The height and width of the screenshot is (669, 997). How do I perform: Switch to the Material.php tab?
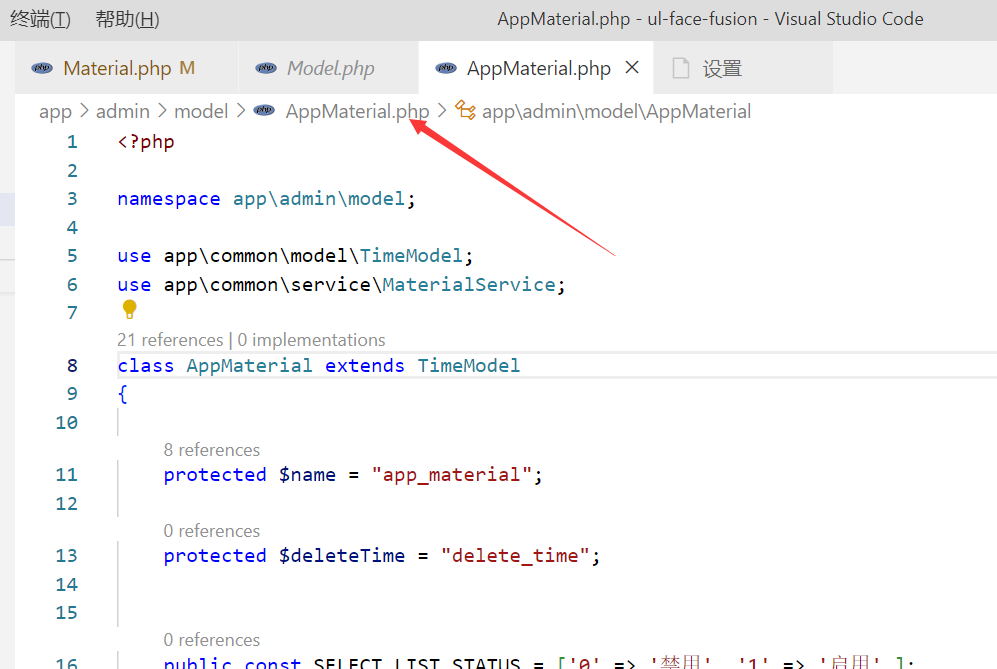(127, 68)
